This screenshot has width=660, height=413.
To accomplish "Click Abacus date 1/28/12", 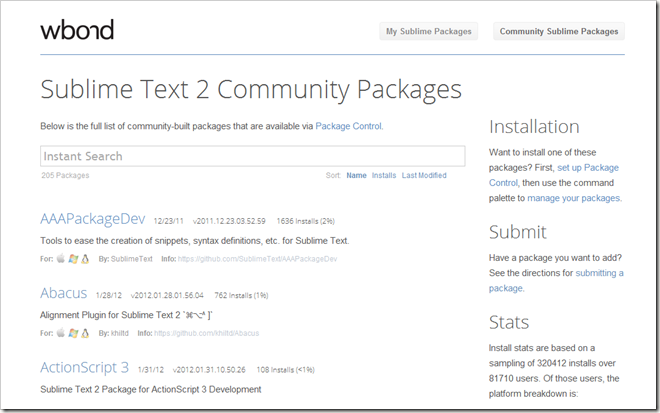I will pyautogui.click(x=109, y=296).
